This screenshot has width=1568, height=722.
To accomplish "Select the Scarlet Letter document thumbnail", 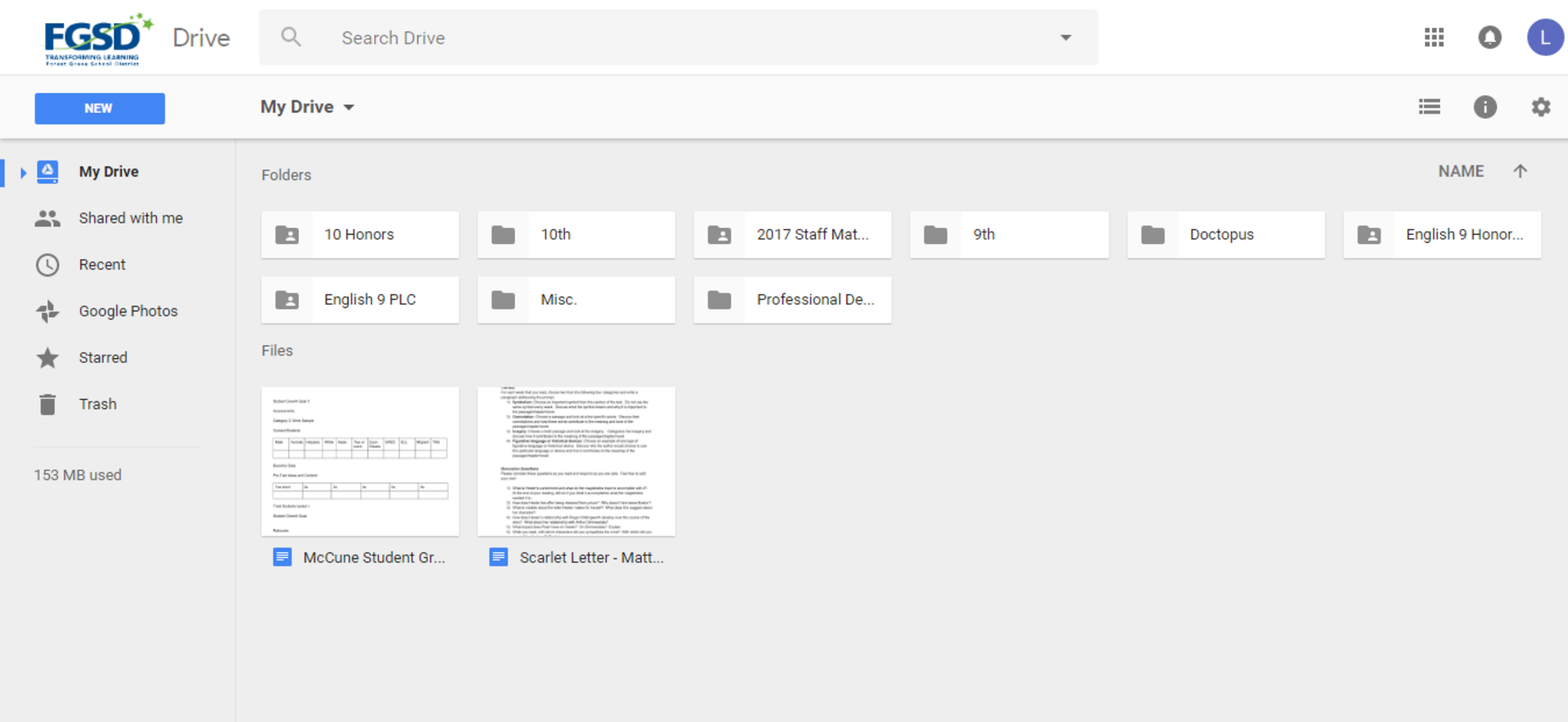I will click(x=576, y=461).
